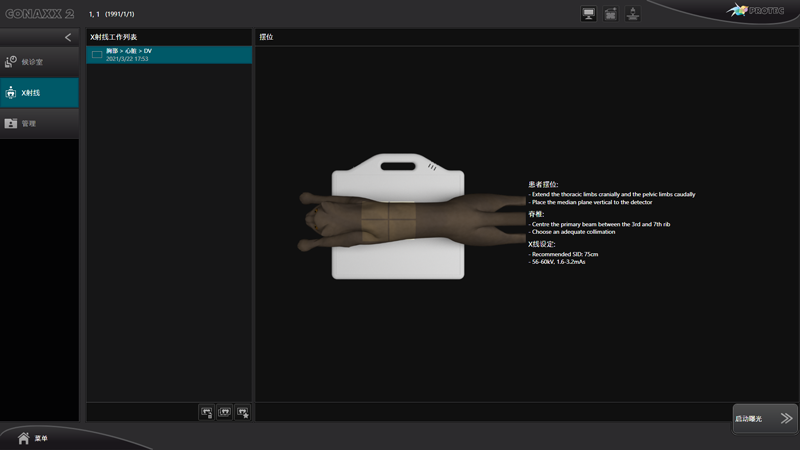
Task: Click the first worklist action icon at bottom
Action: [x=207, y=411]
